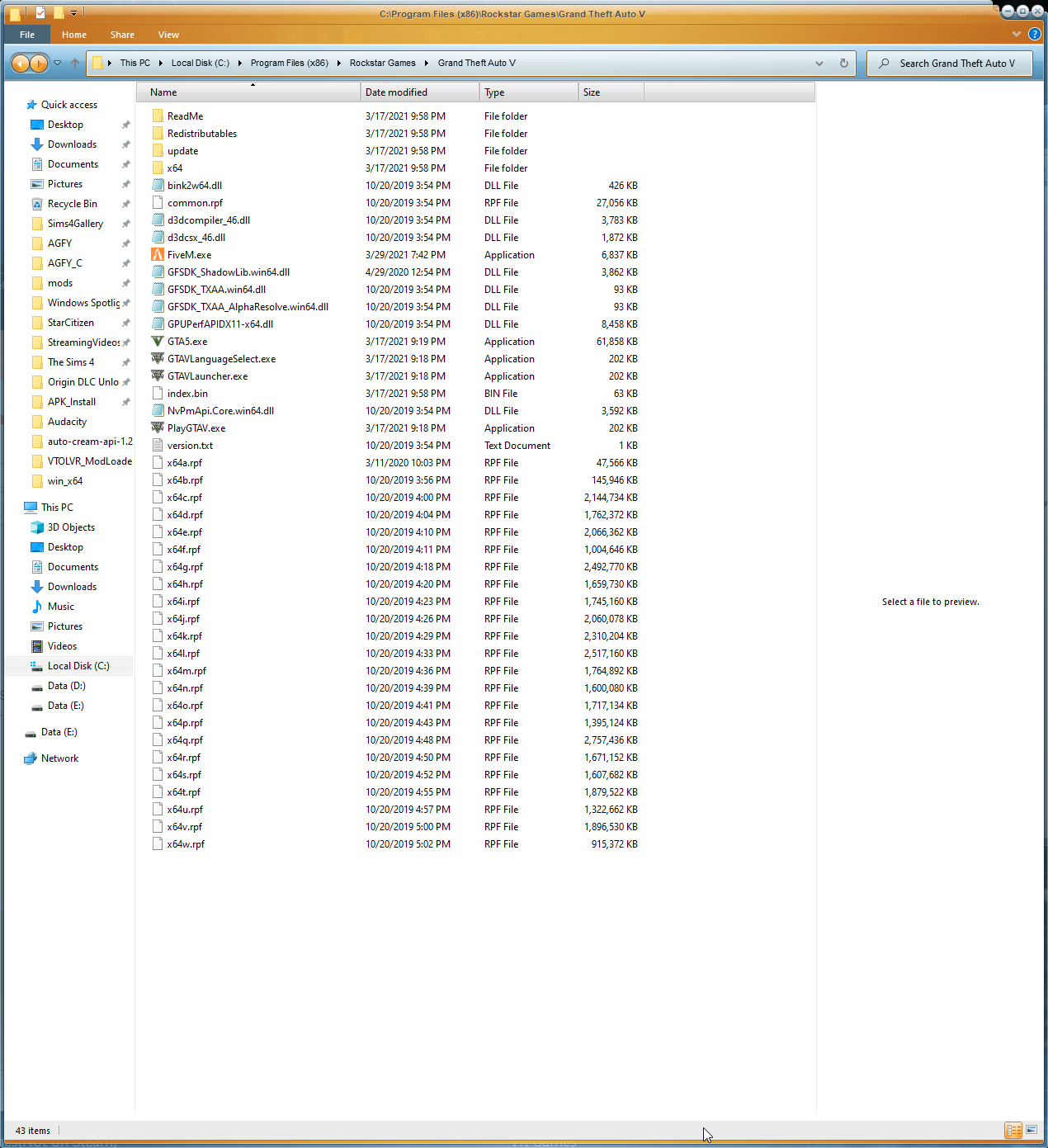Select the GTA5.exe application icon
1048x1148 pixels.
point(158,342)
